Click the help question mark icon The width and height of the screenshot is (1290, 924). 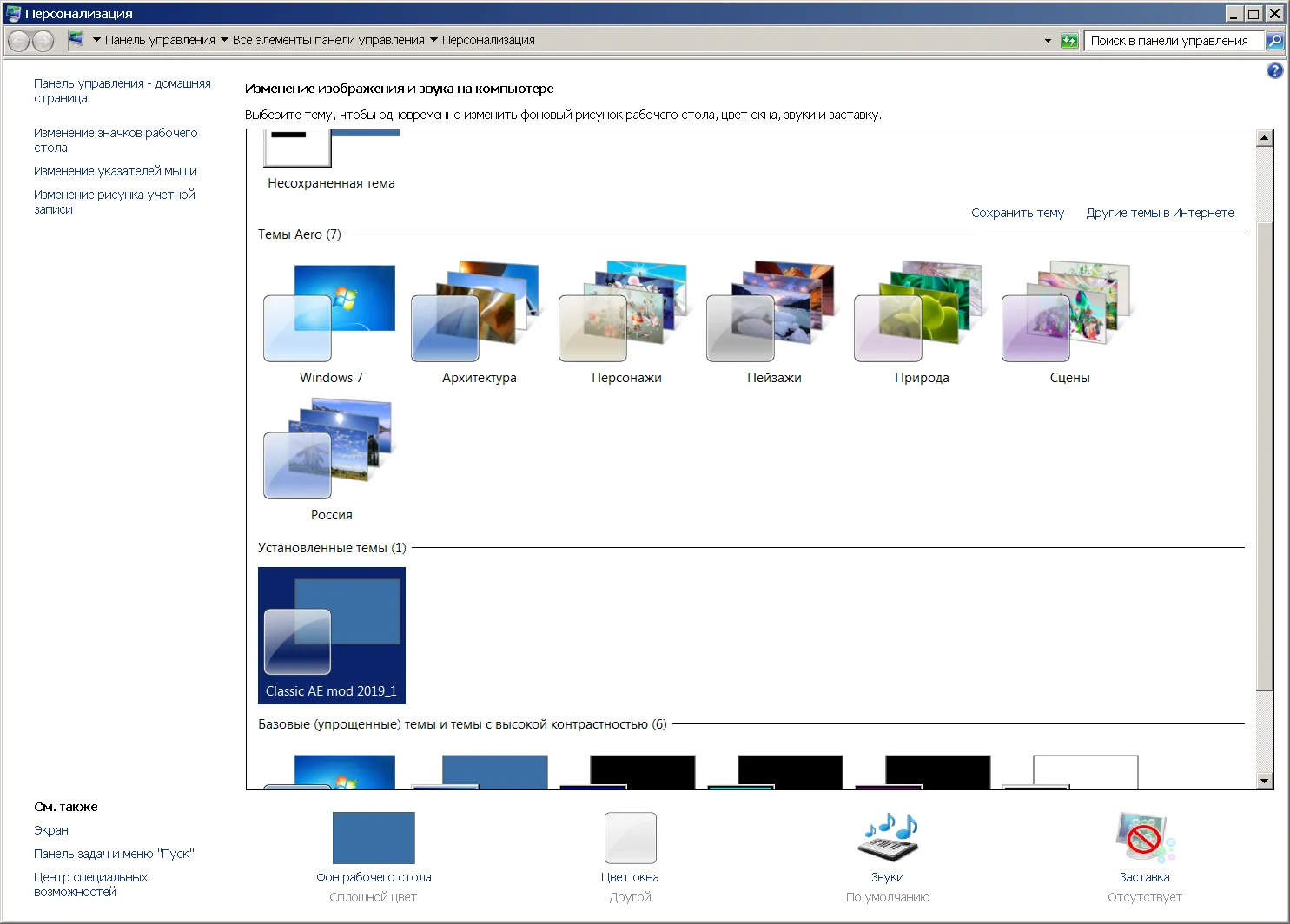tap(1275, 71)
